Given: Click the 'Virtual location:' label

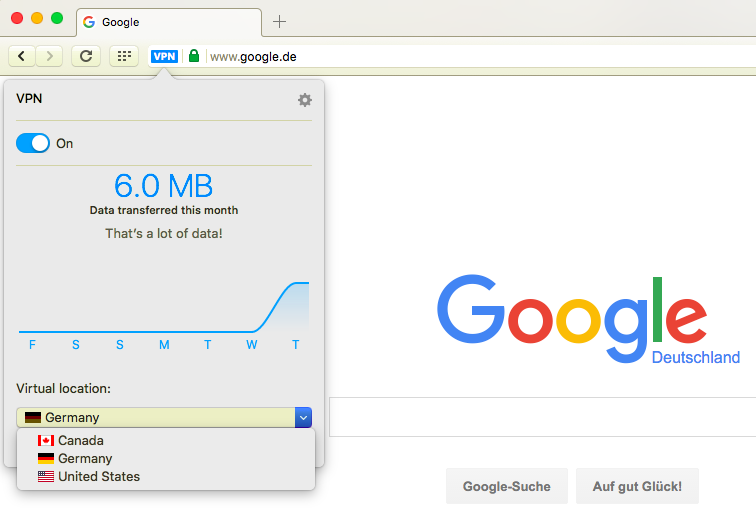Looking at the screenshot, I should (x=63, y=389).
